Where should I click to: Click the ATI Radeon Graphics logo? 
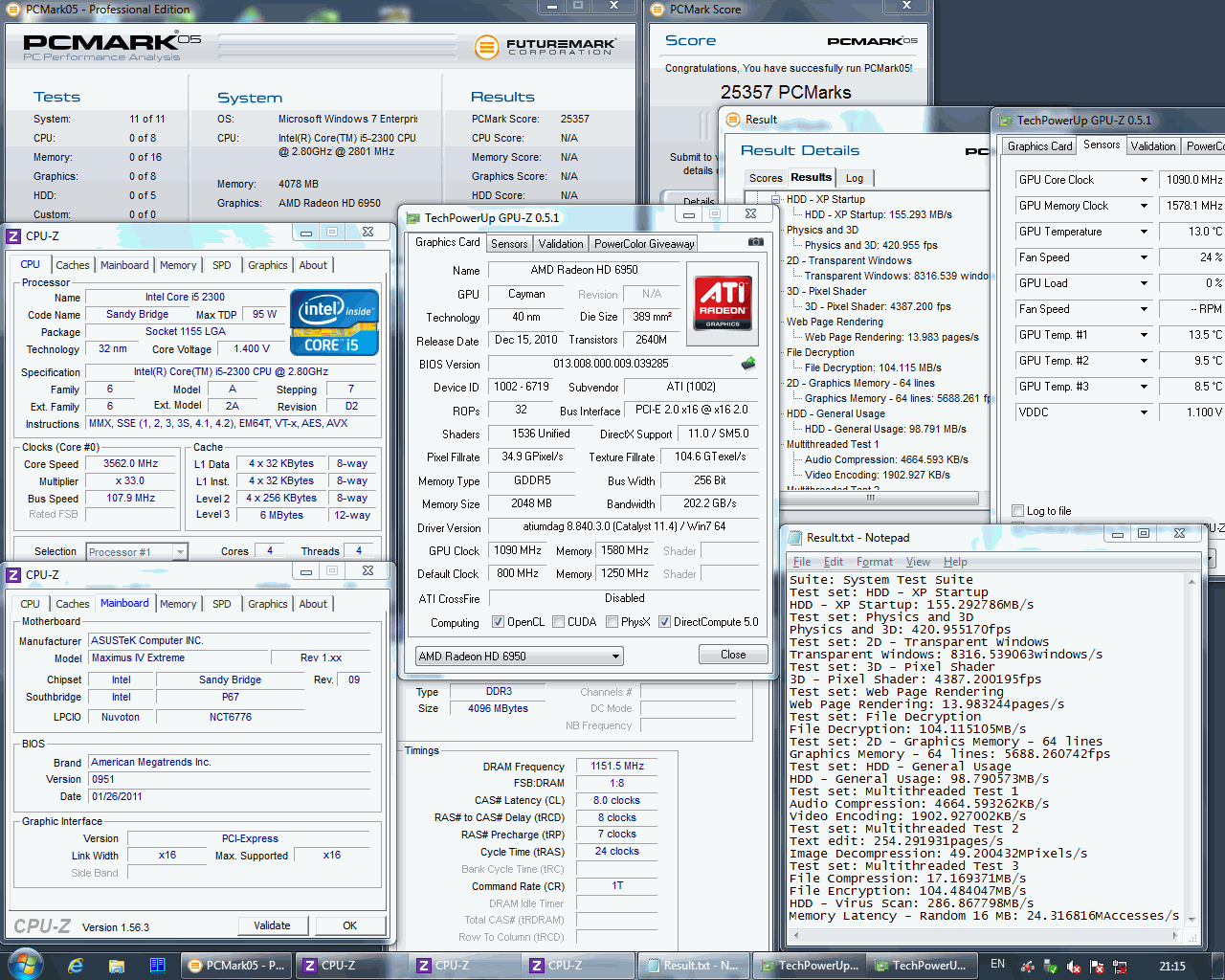point(723,302)
